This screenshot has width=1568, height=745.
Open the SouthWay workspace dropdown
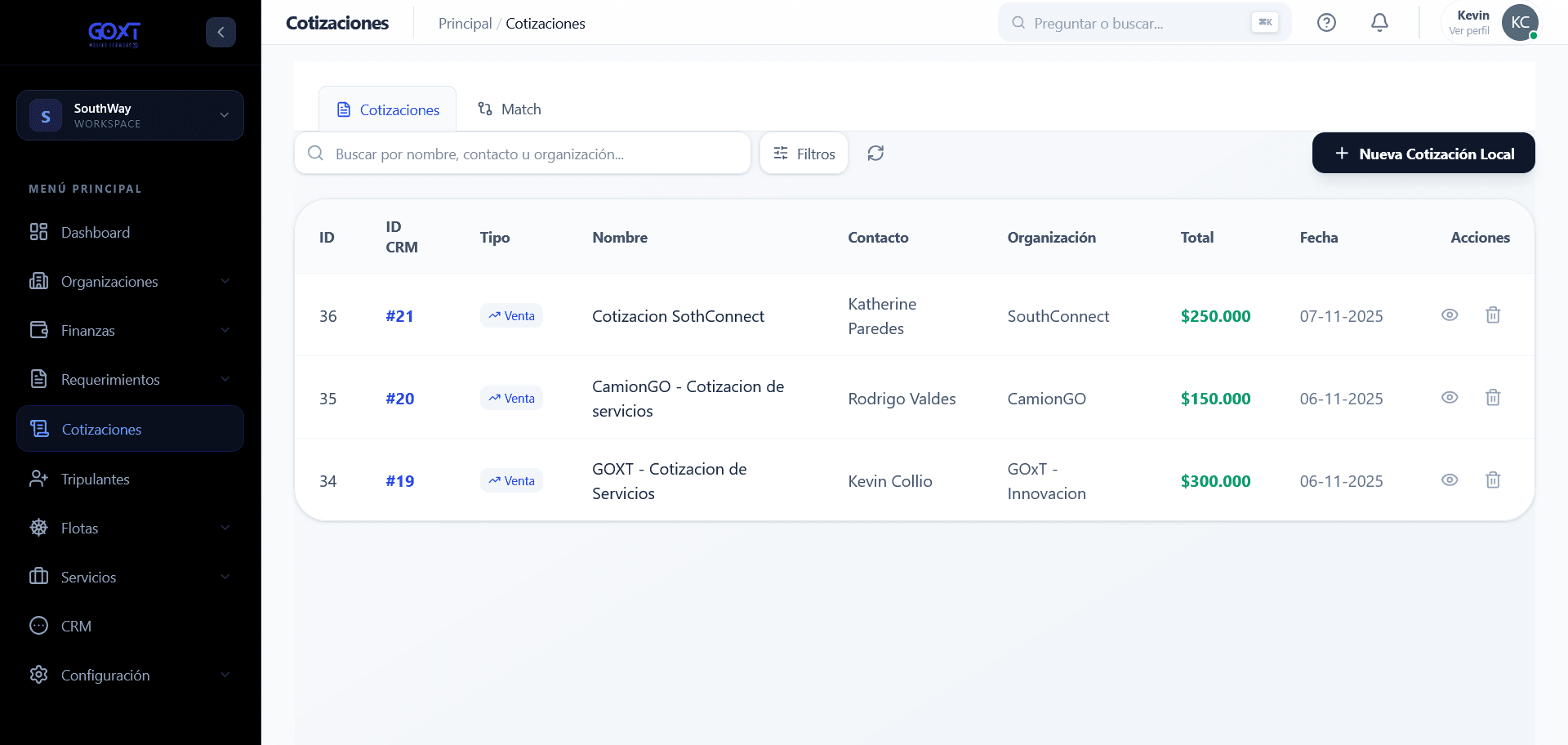point(130,115)
